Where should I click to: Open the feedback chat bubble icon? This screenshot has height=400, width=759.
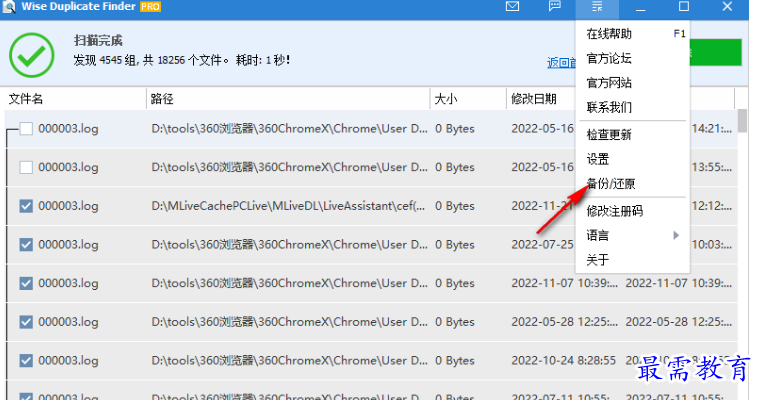tap(555, 7)
